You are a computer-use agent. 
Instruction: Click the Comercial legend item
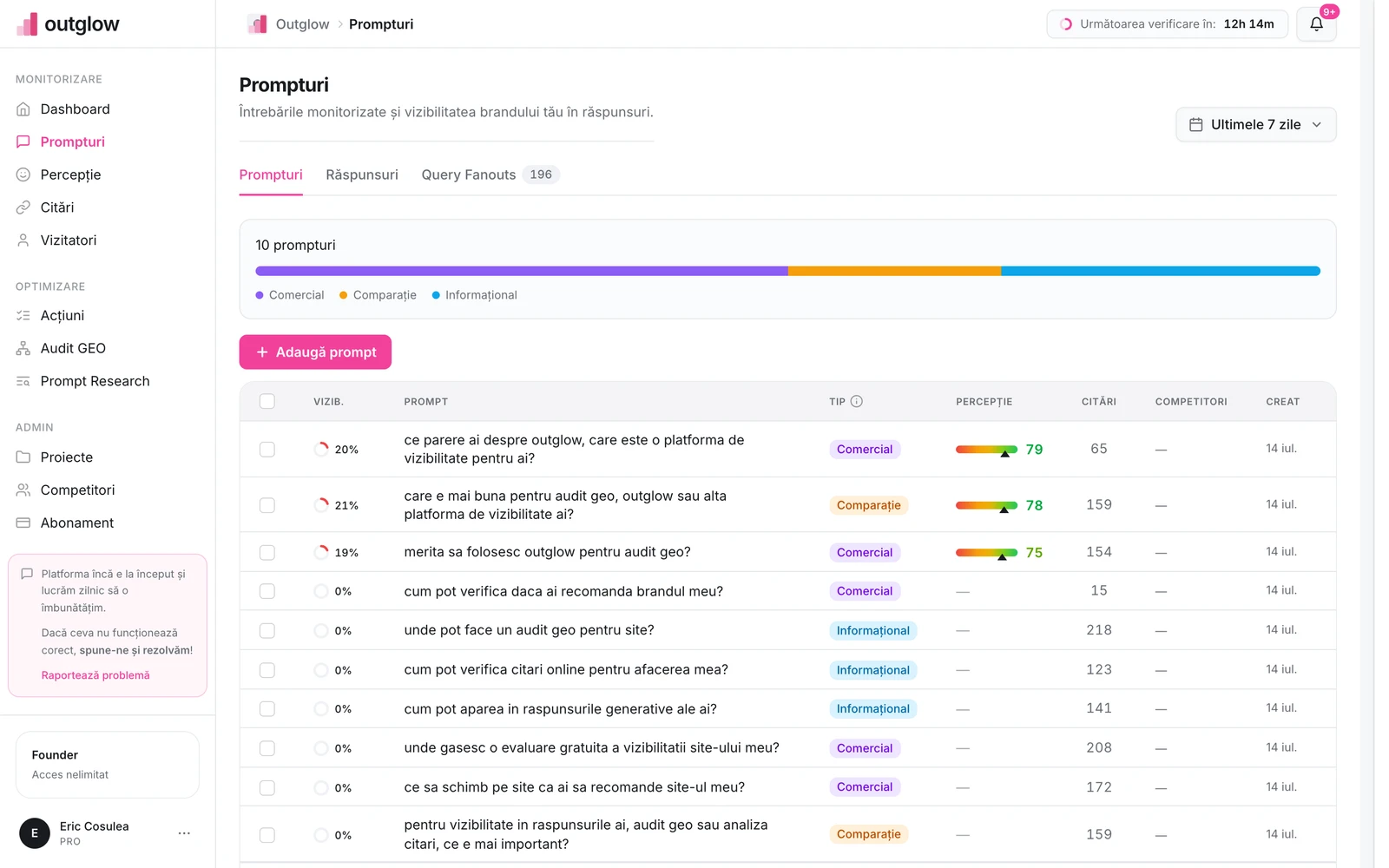[x=290, y=295]
